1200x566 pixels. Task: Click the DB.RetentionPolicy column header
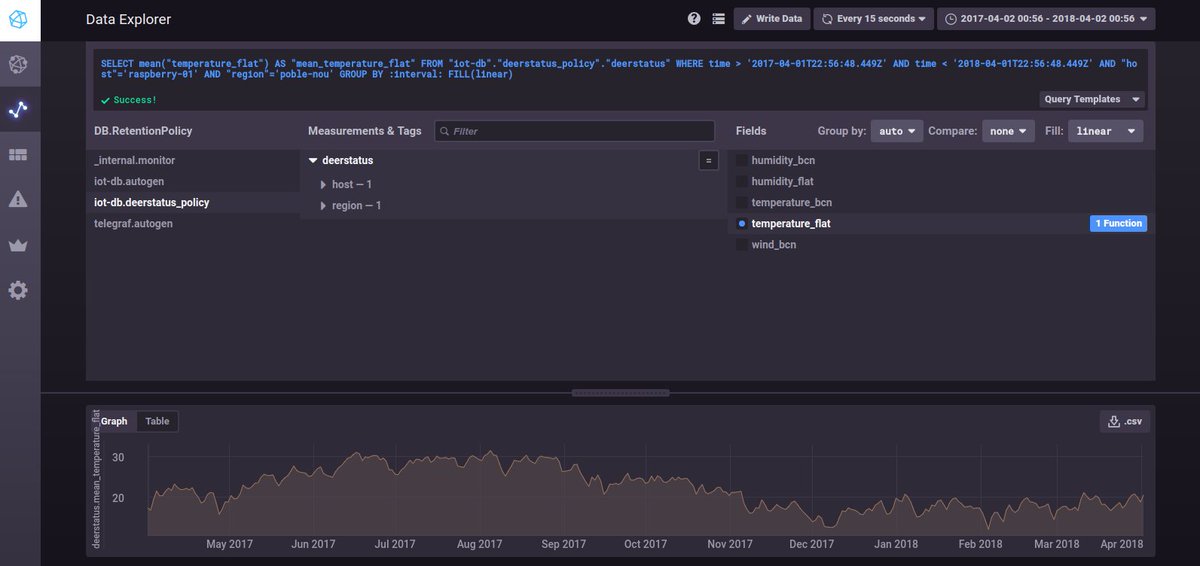pyautogui.click(x=143, y=131)
